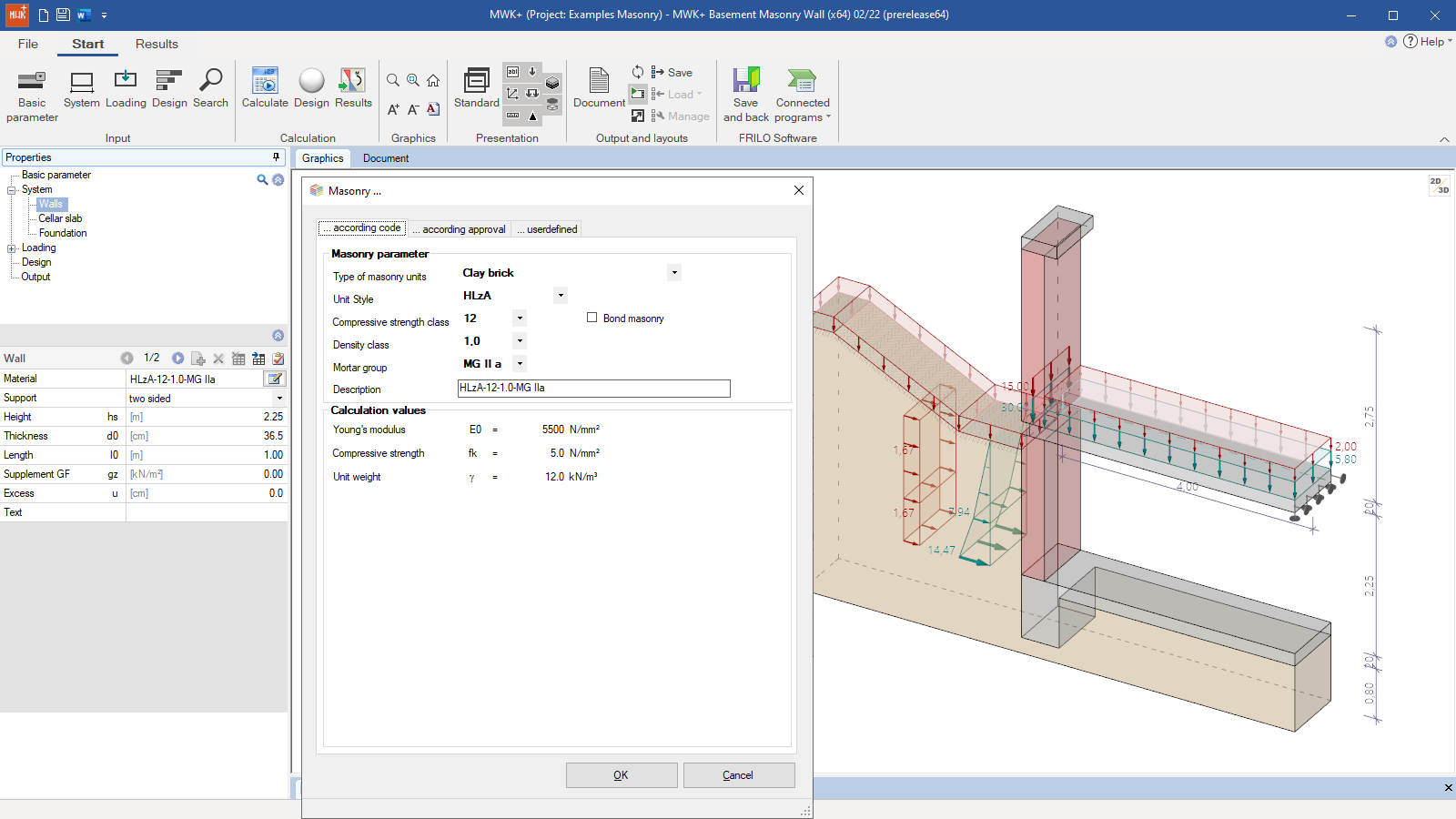Open the Type of masonry units dropdown
Viewport: 1456px width, 819px height.
click(674, 272)
